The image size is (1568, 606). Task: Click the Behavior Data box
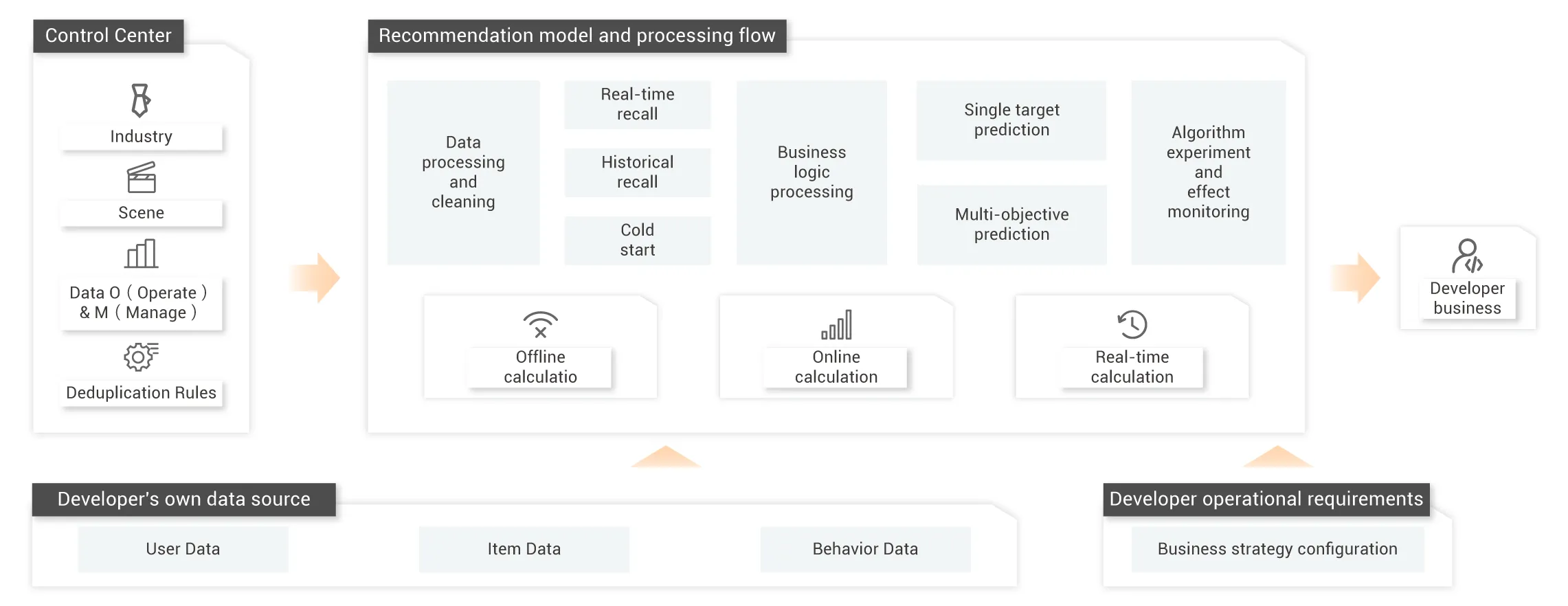click(x=865, y=549)
